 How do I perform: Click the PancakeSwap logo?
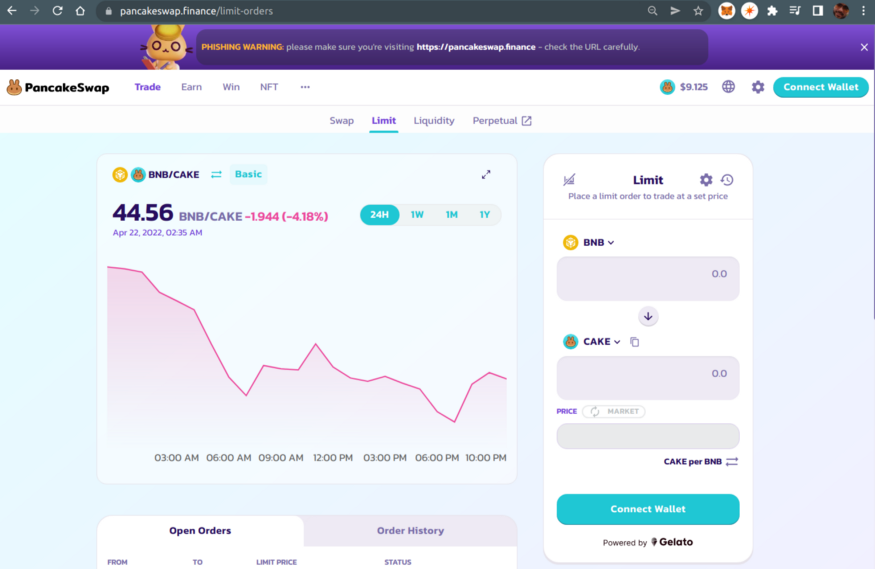(x=58, y=88)
